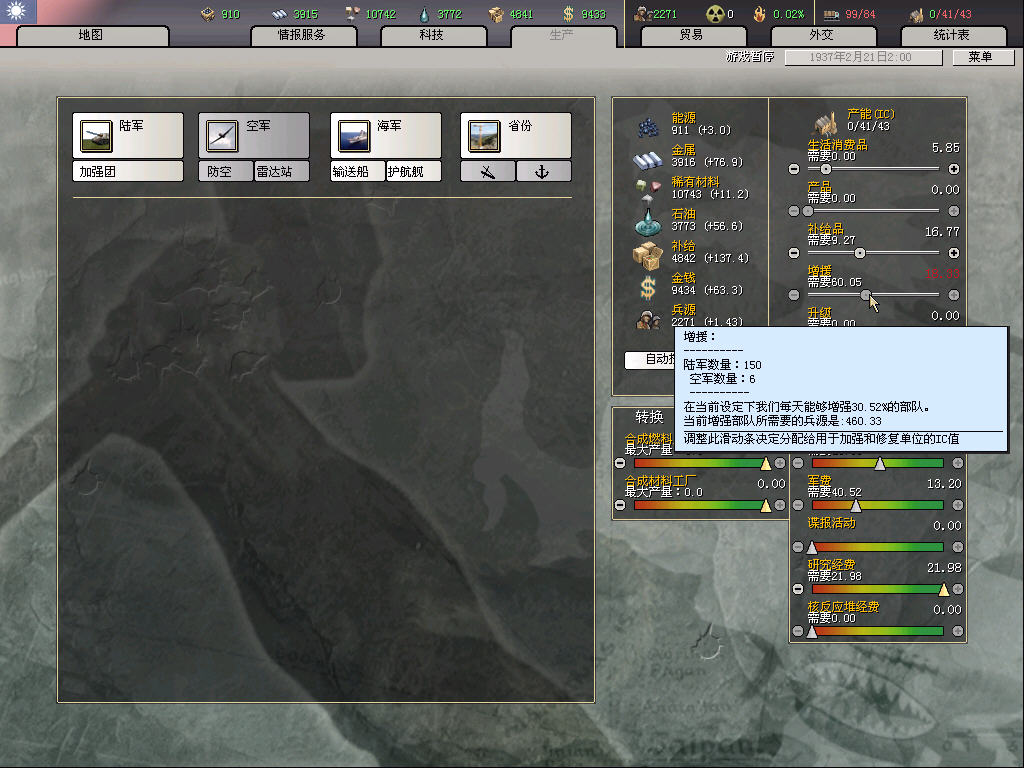Open the 菜单 button
The width and height of the screenshot is (1024, 768).
point(983,57)
